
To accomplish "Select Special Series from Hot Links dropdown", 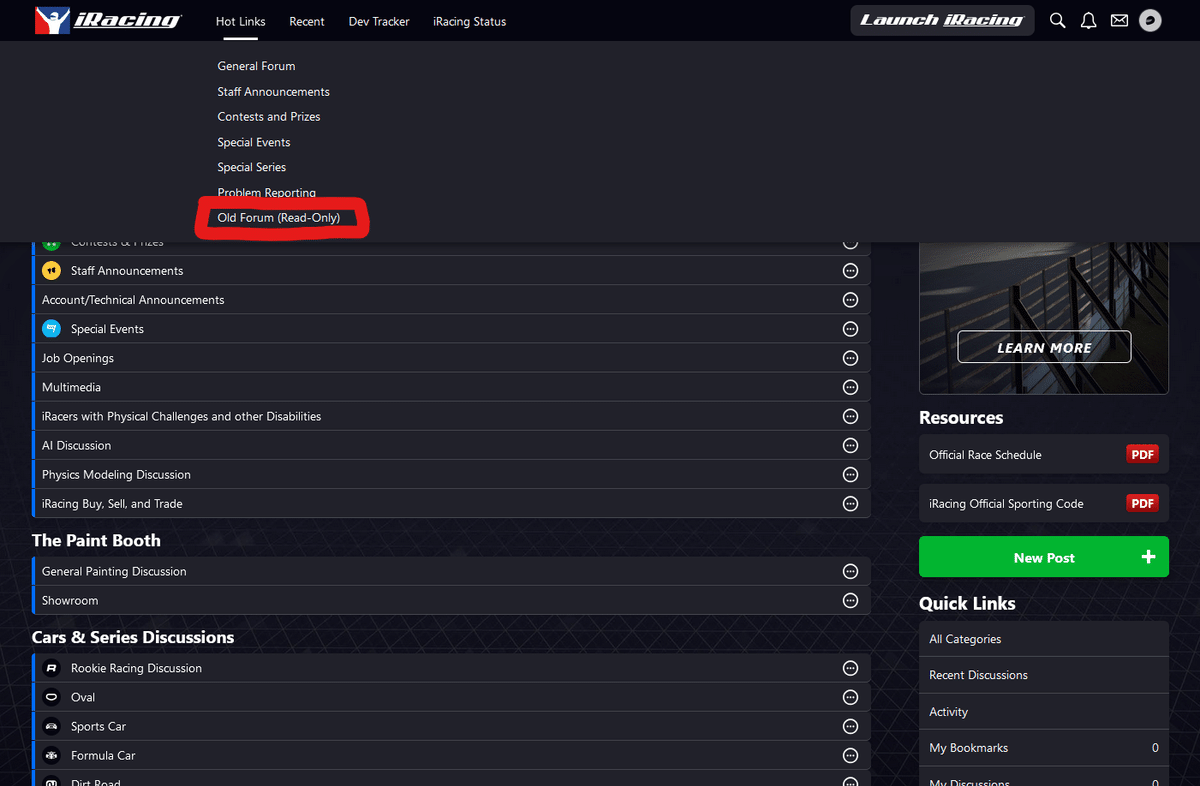I will click(252, 167).
